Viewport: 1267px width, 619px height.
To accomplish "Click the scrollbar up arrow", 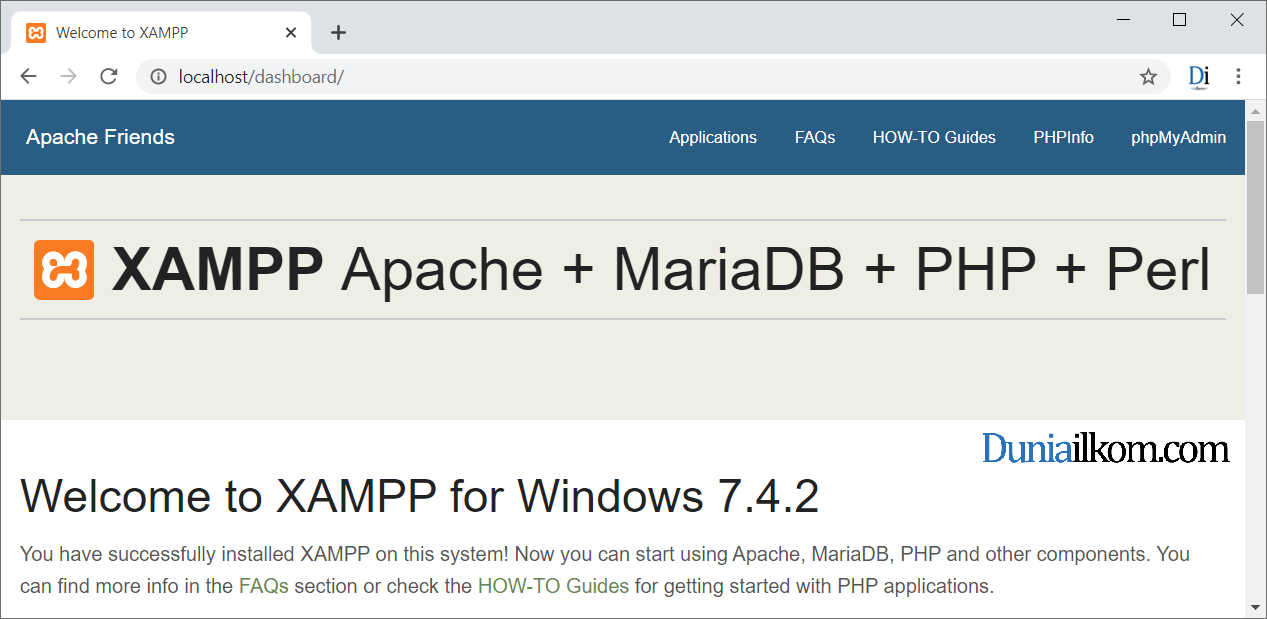I will 1255,109.
